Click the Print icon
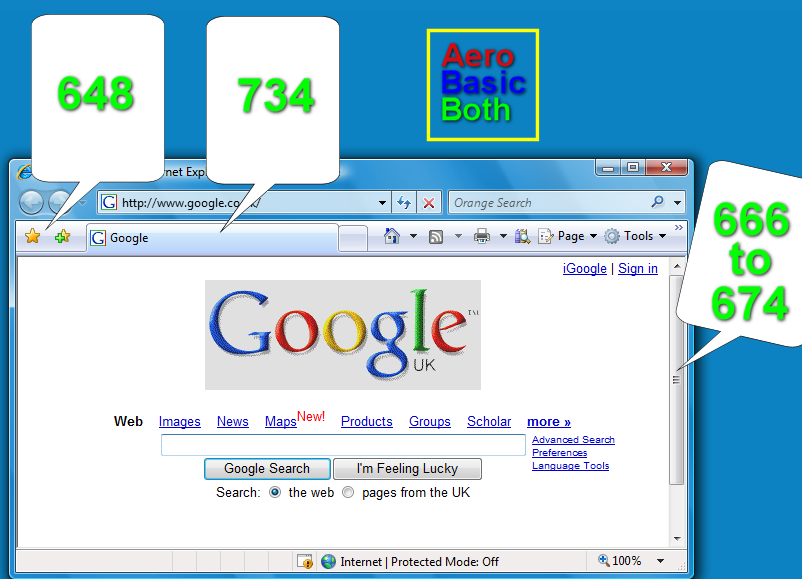This screenshot has height=579, width=802. pos(482,236)
